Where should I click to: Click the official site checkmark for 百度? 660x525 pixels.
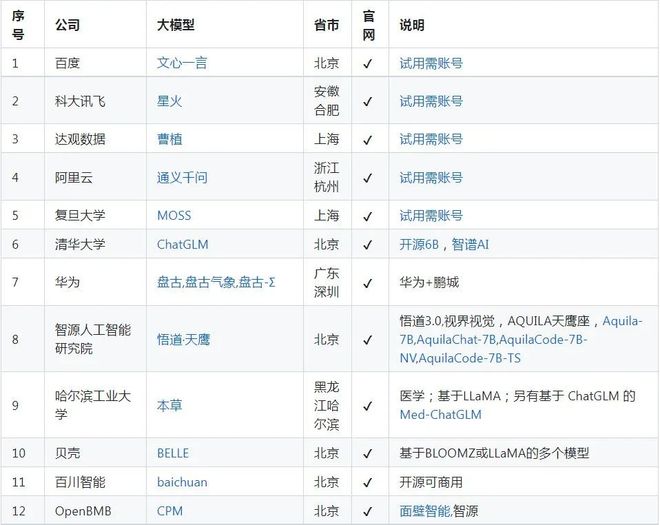click(x=368, y=64)
